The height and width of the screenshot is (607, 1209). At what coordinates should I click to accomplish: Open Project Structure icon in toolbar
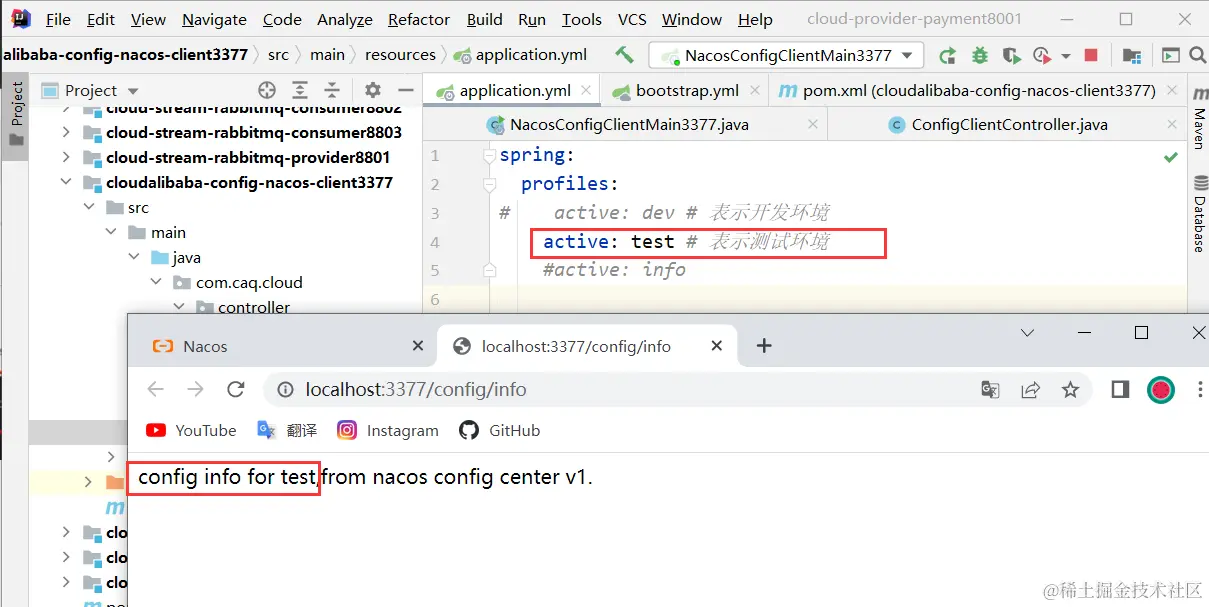click(x=1132, y=56)
